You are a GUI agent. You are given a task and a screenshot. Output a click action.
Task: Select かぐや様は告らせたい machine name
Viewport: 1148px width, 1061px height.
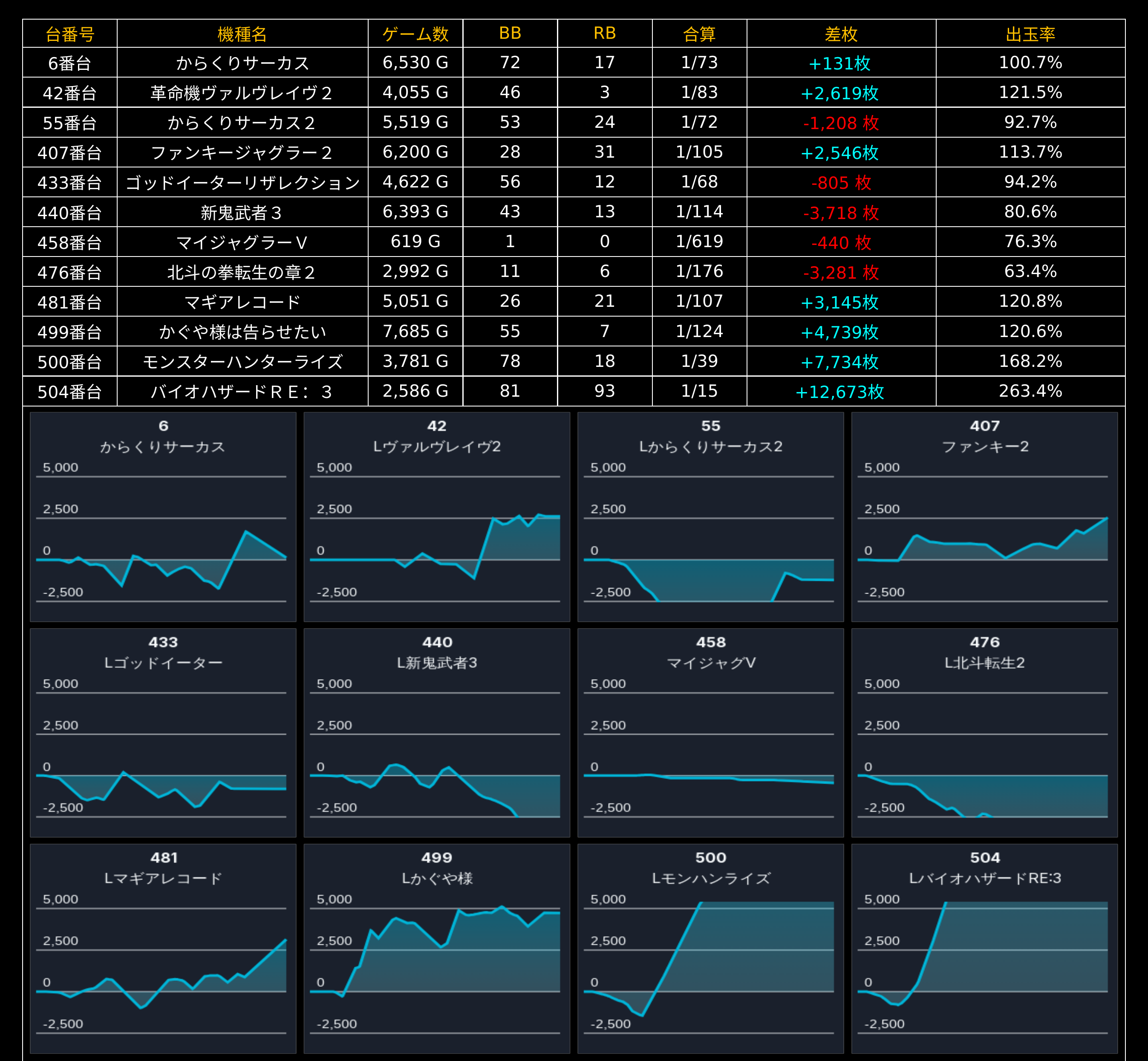coord(242,331)
